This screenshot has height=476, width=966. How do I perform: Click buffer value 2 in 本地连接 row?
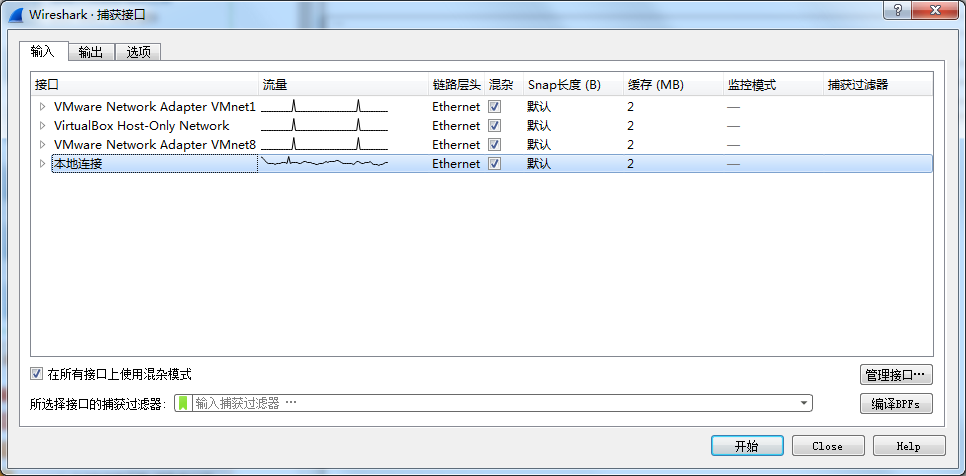tap(631, 164)
